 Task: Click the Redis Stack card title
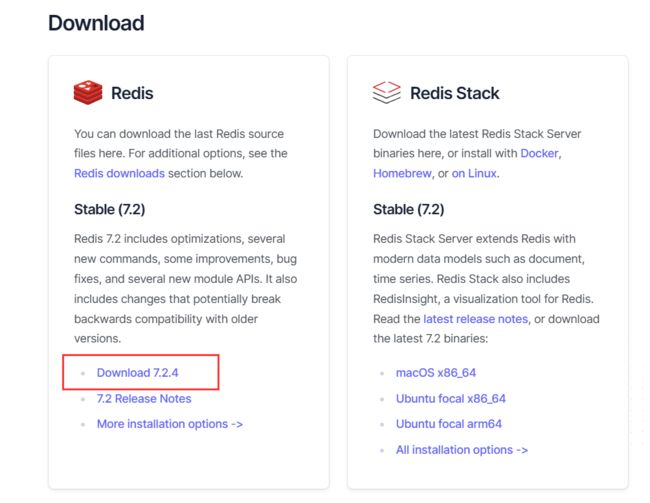pyautogui.click(x=455, y=93)
